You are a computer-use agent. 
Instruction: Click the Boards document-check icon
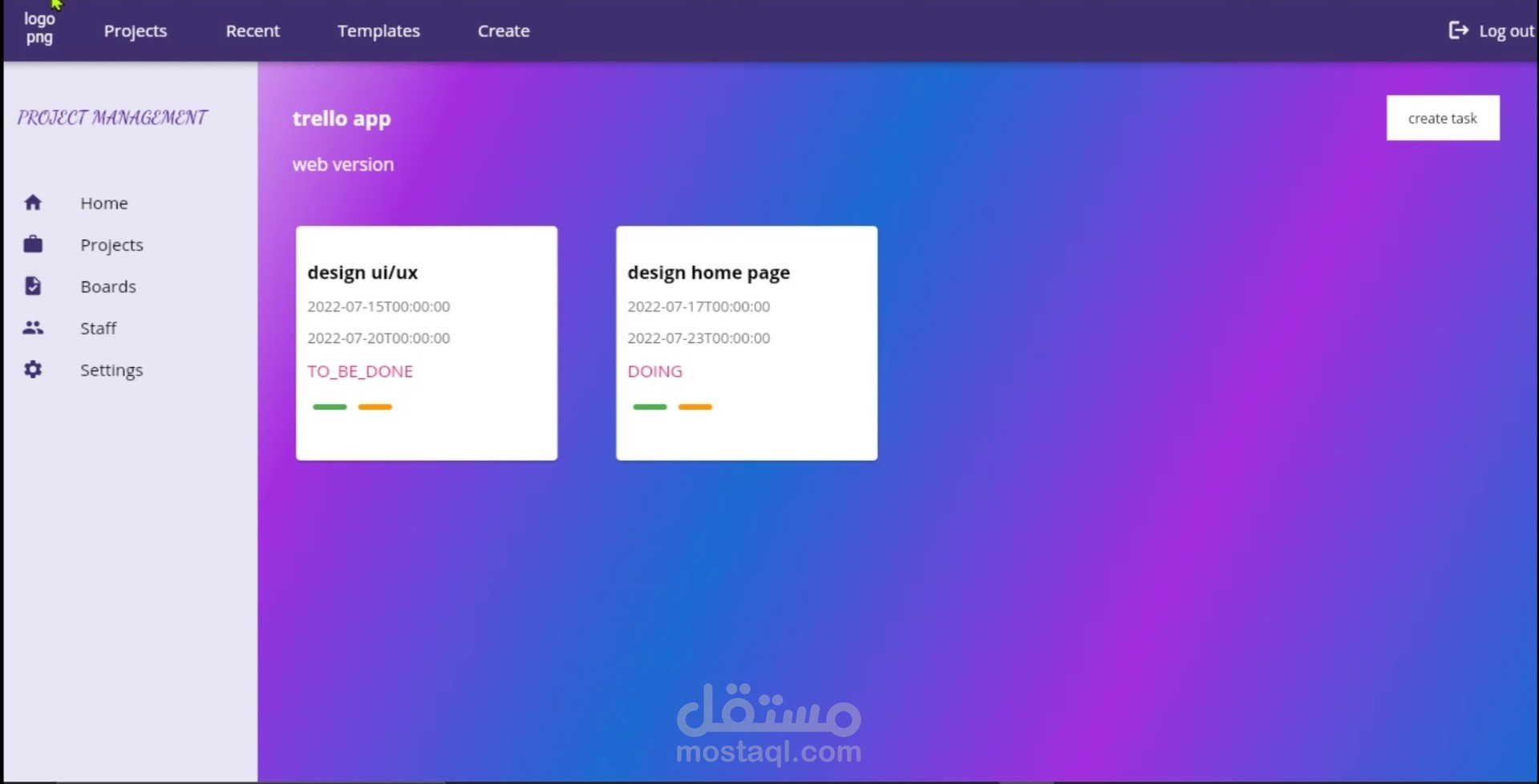(x=33, y=286)
